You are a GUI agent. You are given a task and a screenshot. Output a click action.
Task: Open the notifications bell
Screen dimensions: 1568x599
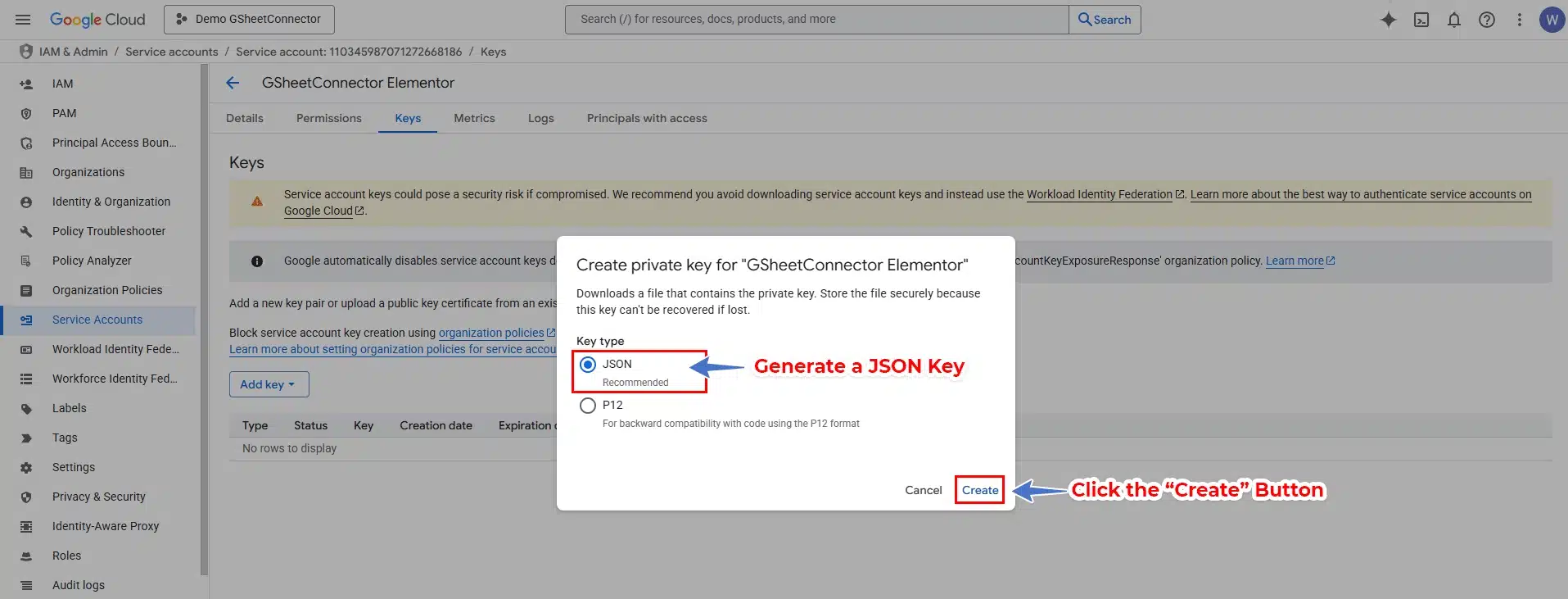(x=1453, y=20)
